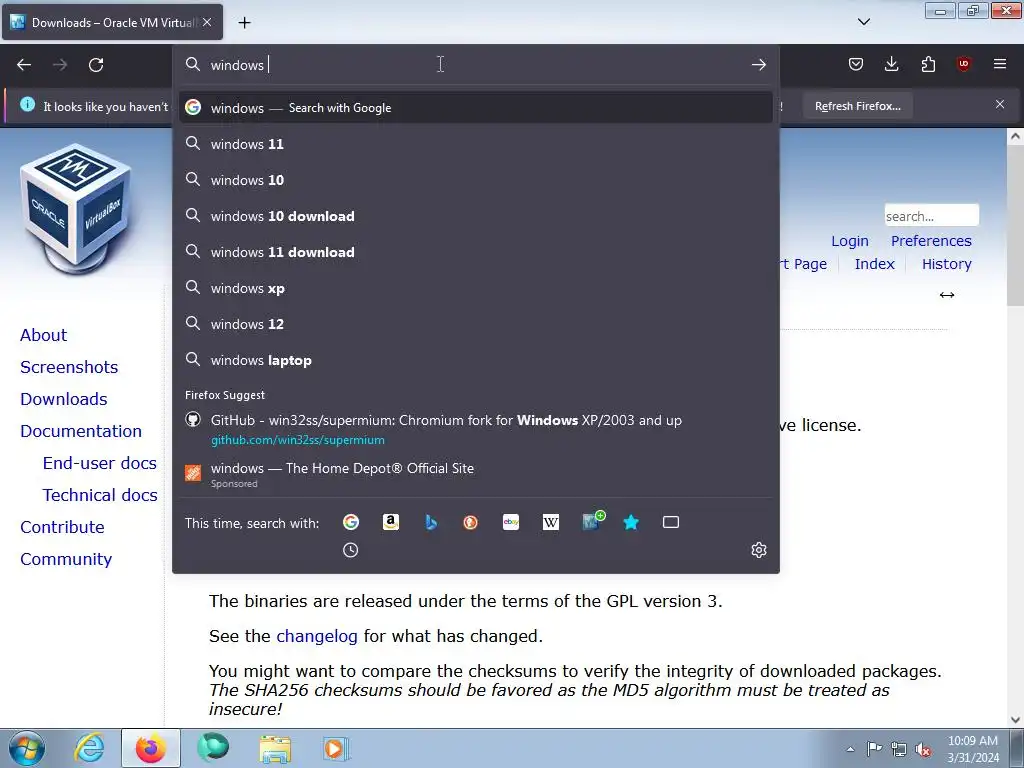Open search settings gear icon
The width and height of the screenshot is (1024, 768).
(x=758, y=550)
